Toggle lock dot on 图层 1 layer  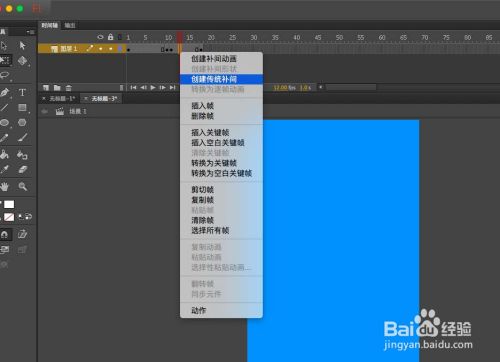(x=111, y=49)
